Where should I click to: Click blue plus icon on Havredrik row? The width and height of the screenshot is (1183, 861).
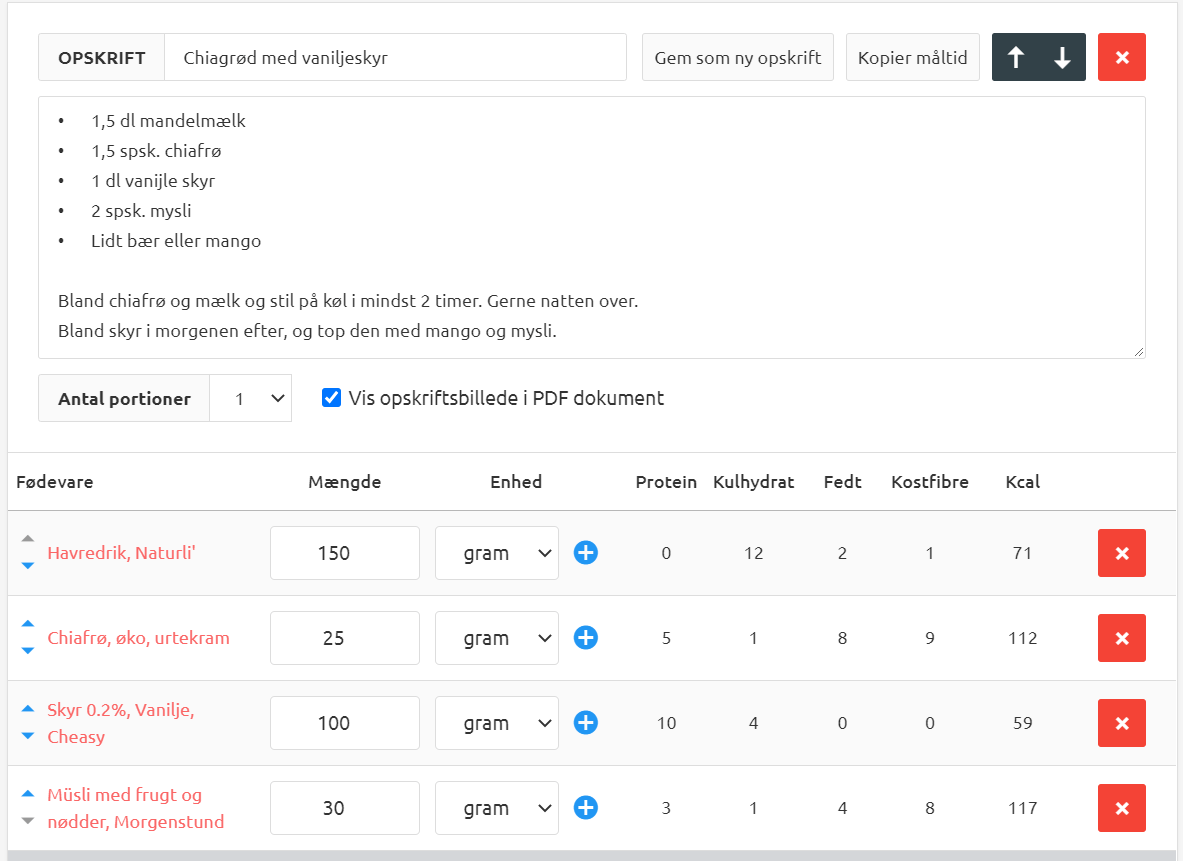pos(586,553)
